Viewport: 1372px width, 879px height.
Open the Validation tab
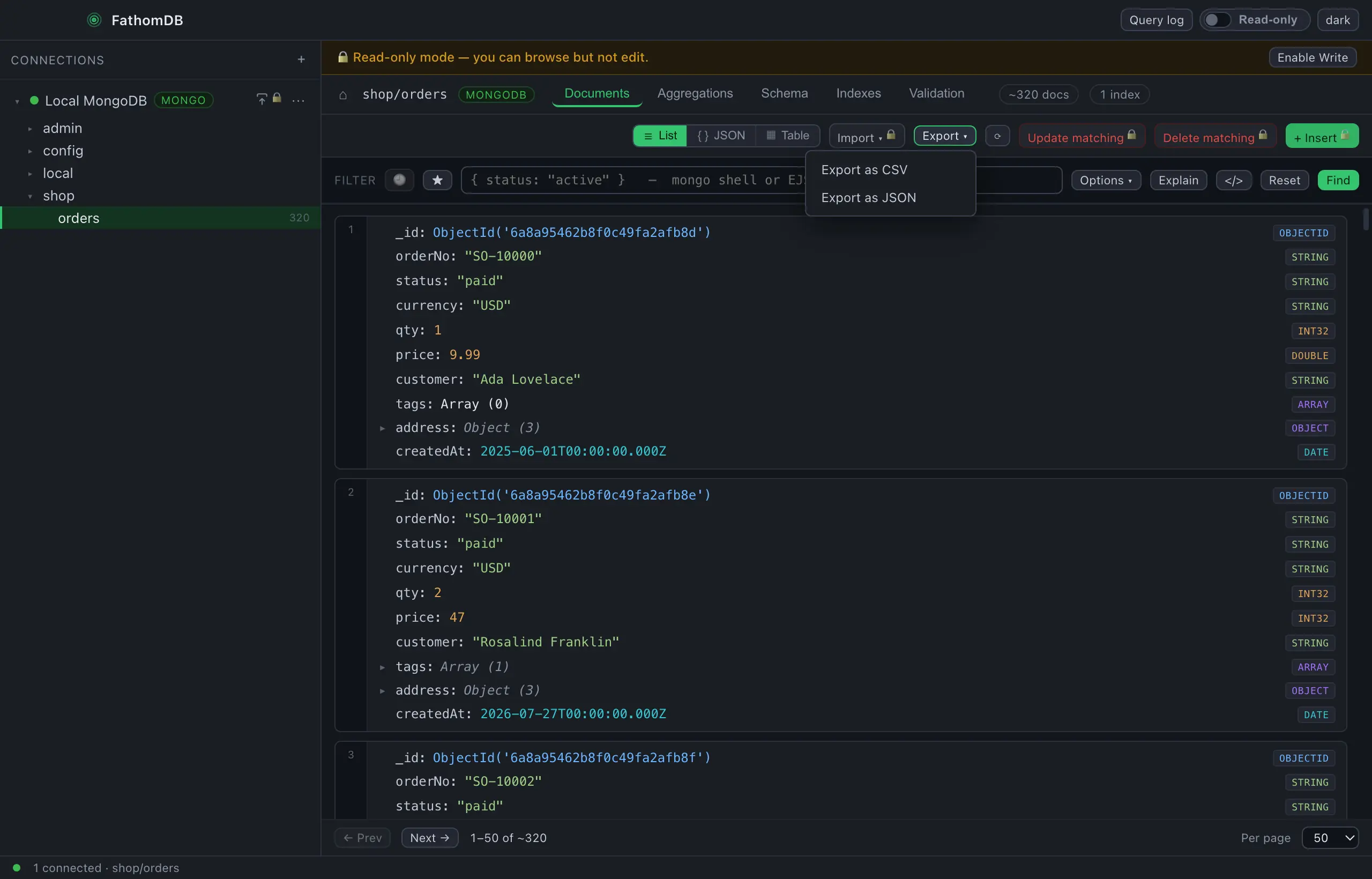pos(936,94)
